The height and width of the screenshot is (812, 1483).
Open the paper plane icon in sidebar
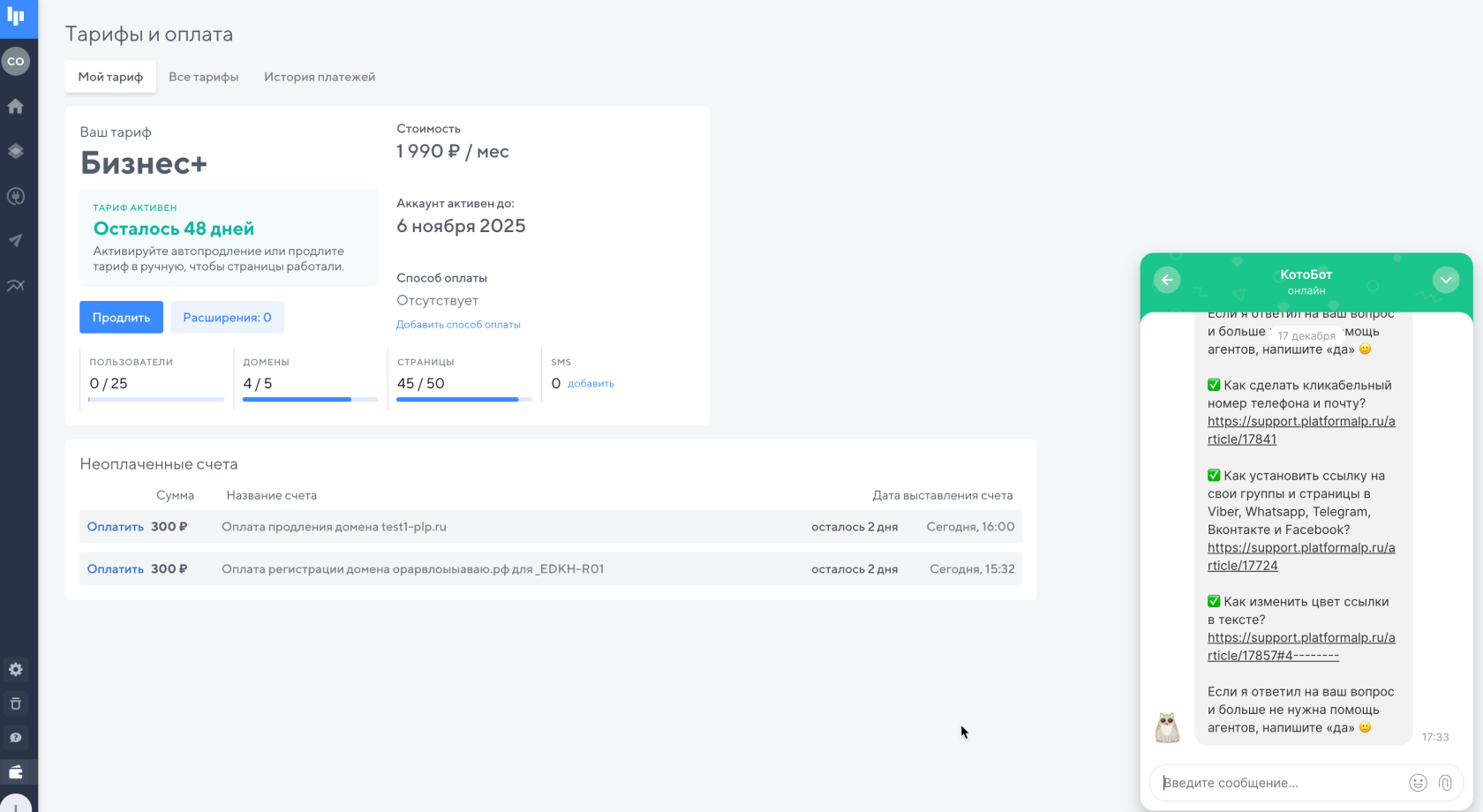pos(16,240)
